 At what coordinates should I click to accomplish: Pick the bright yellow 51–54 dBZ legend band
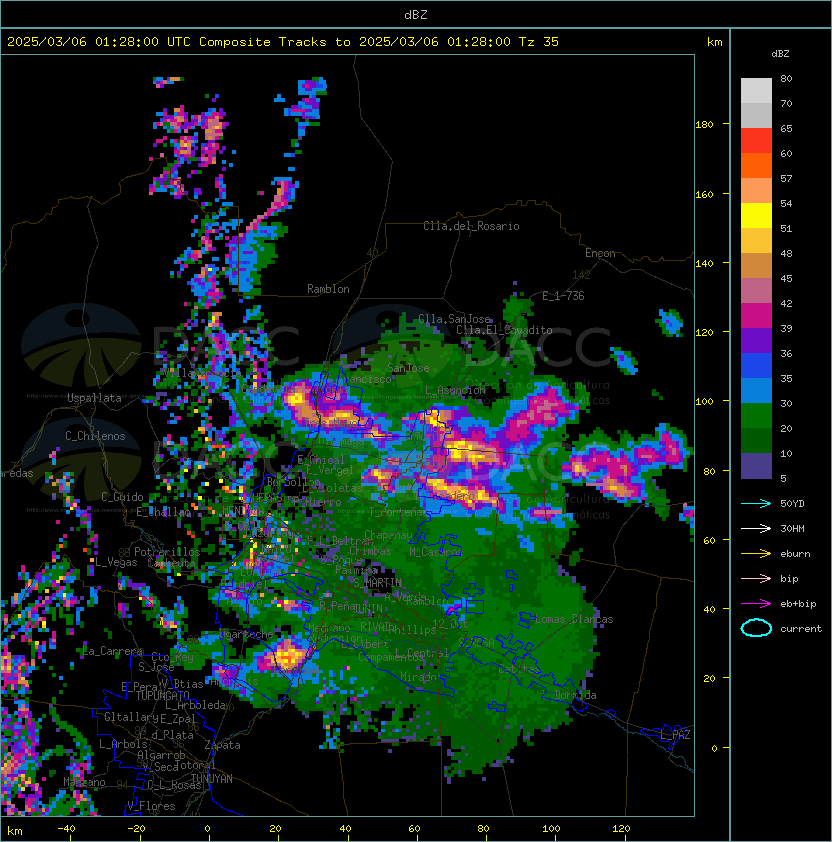(x=756, y=215)
